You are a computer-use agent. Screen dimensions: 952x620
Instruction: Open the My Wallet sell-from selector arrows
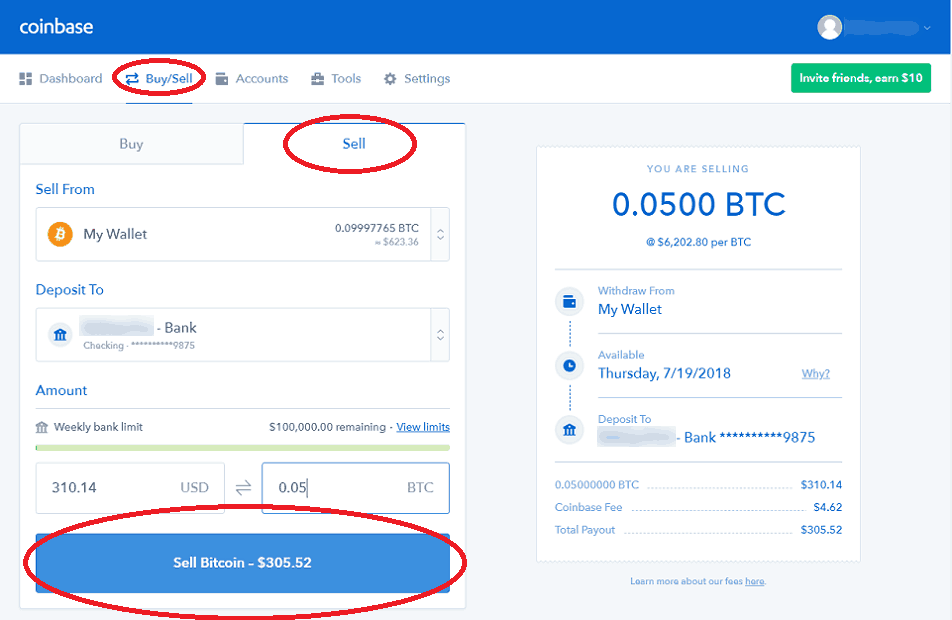pyautogui.click(x=441, y=234)
